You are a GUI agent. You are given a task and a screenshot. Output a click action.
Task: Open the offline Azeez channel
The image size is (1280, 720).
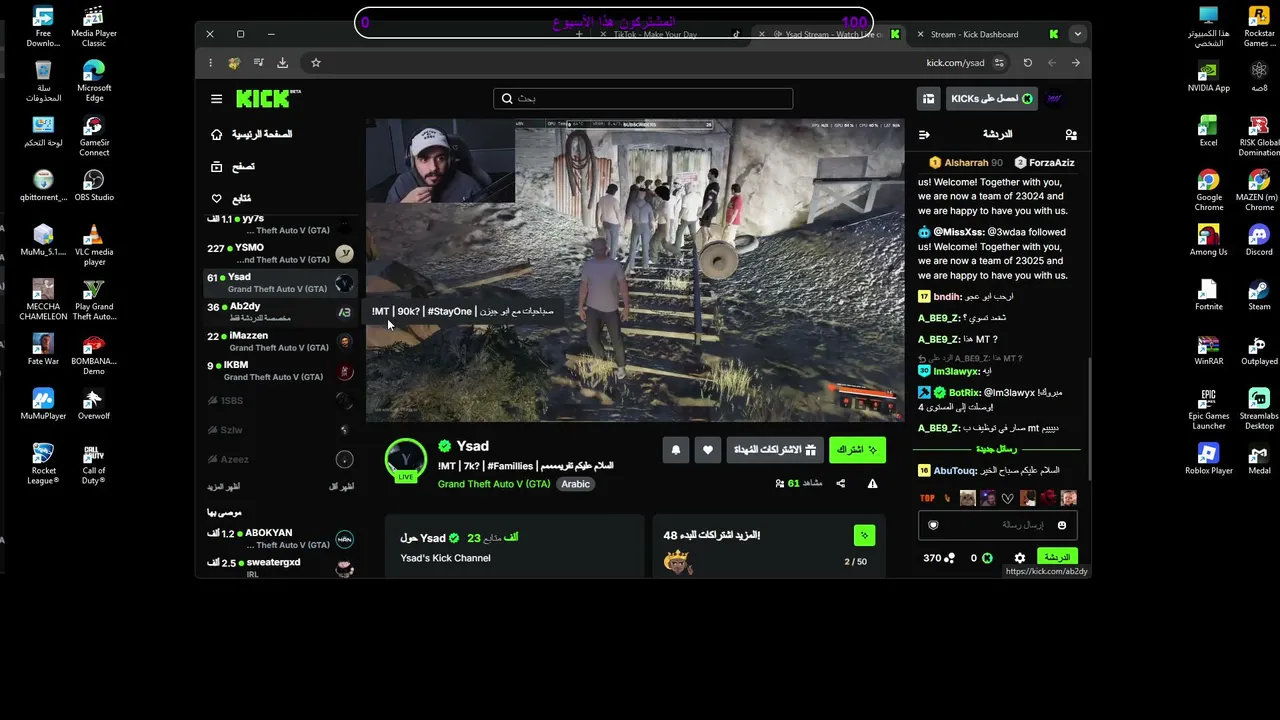pos(281,459)
